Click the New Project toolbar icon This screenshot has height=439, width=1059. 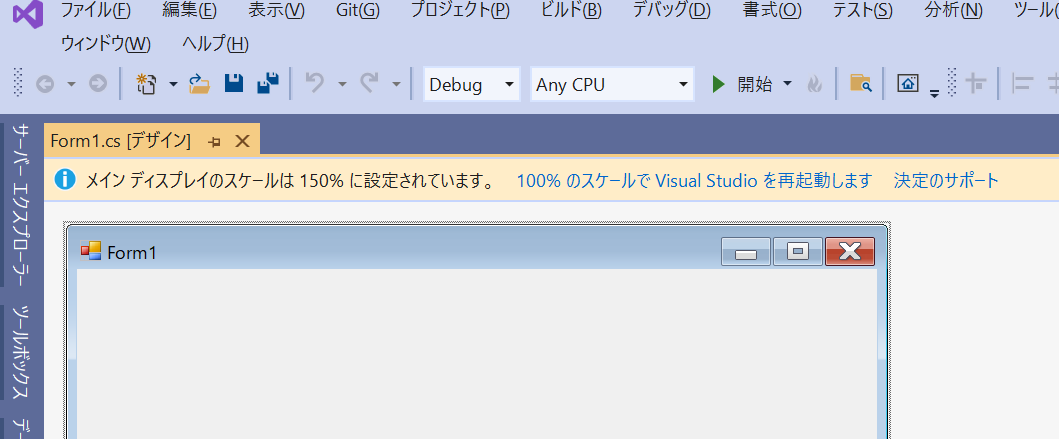click(147, 84)
